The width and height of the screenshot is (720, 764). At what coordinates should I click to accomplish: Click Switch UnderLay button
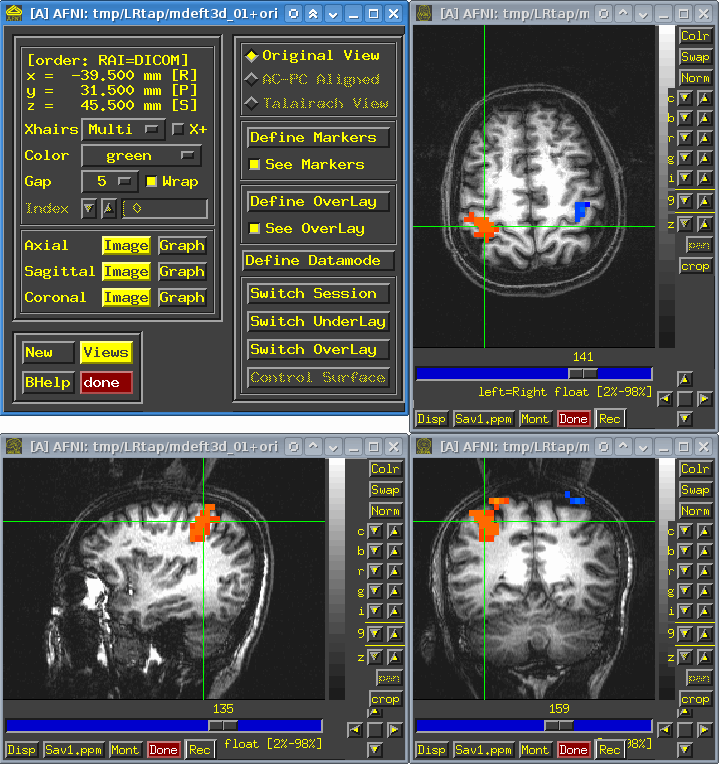[x=318, y=322]
